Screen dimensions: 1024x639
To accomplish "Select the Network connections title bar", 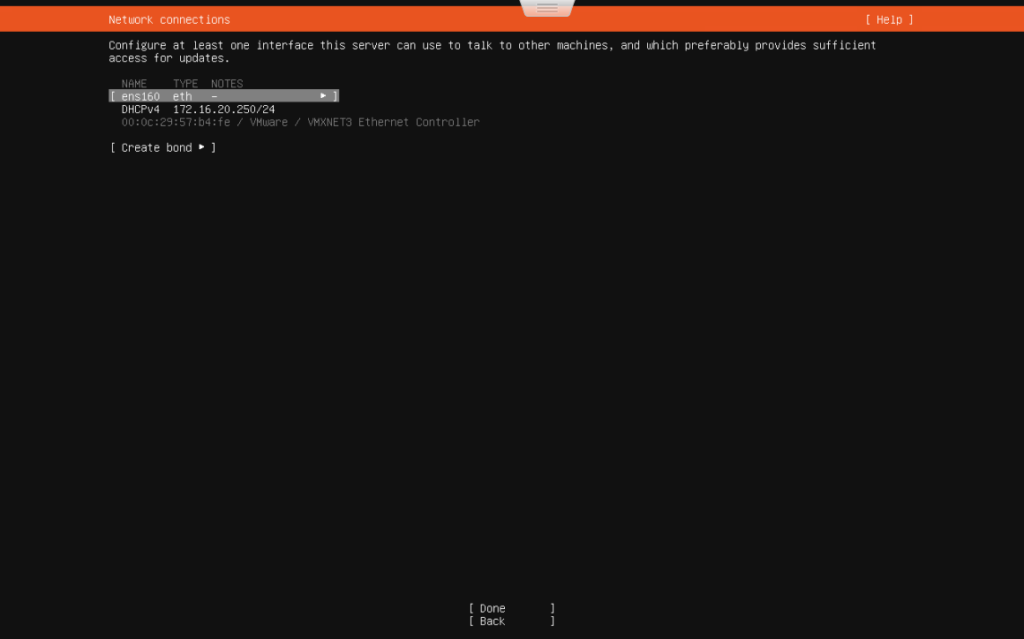I will (169, 19).
